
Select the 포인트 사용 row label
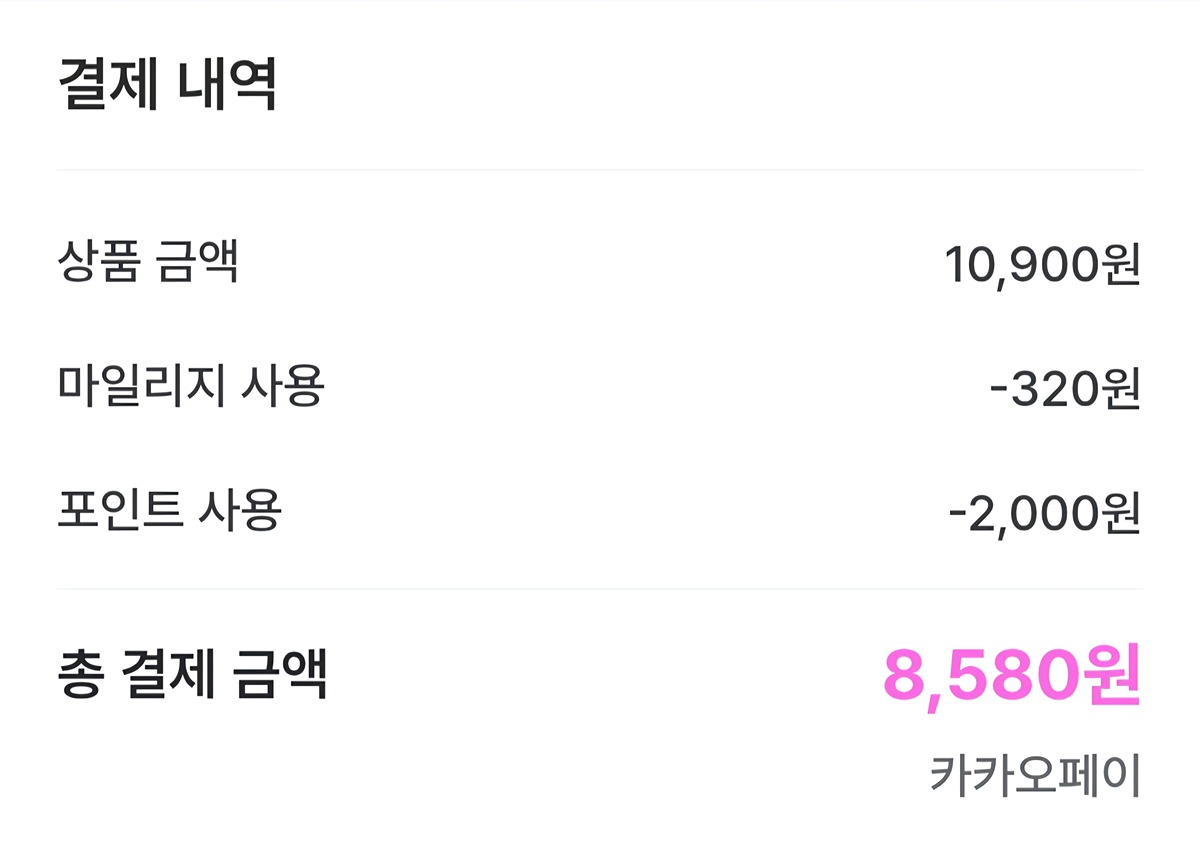click(x=169, y=511)
